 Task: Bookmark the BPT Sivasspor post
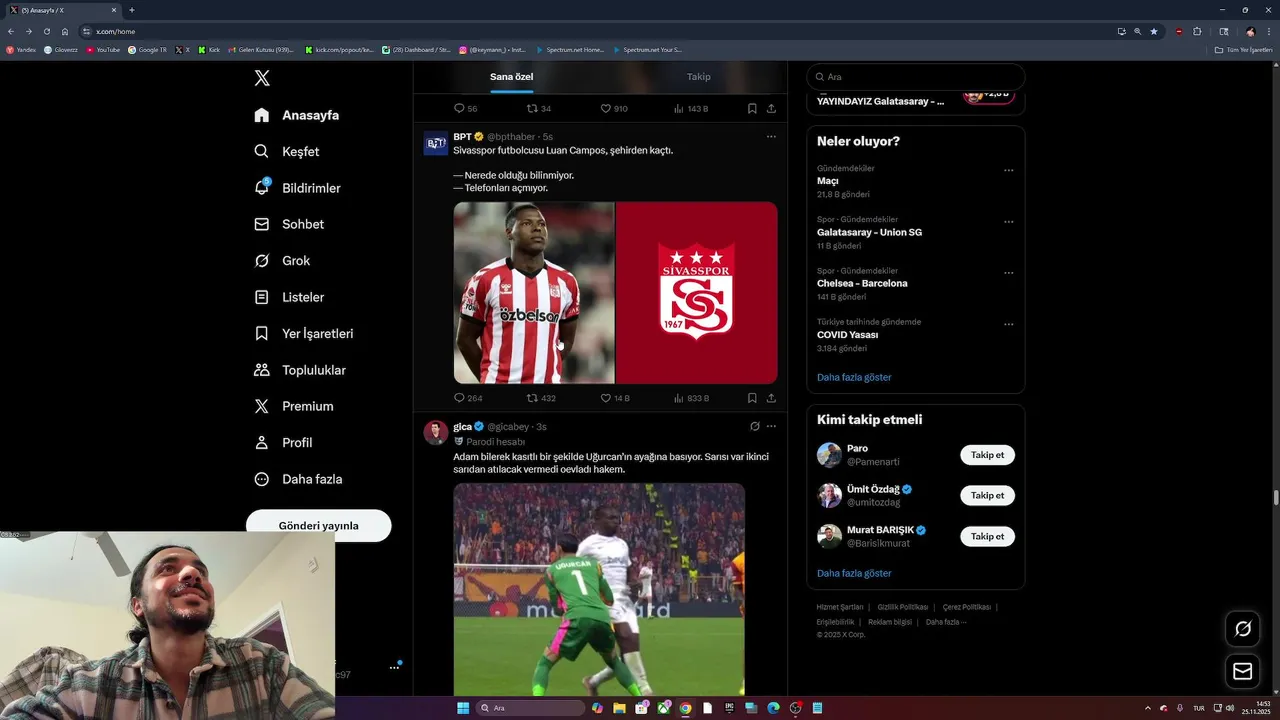(x=752, y=398)
